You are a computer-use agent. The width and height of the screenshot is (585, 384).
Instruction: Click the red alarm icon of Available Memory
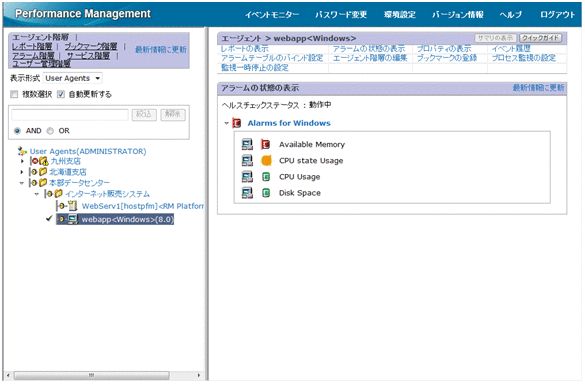coord(265,144)
